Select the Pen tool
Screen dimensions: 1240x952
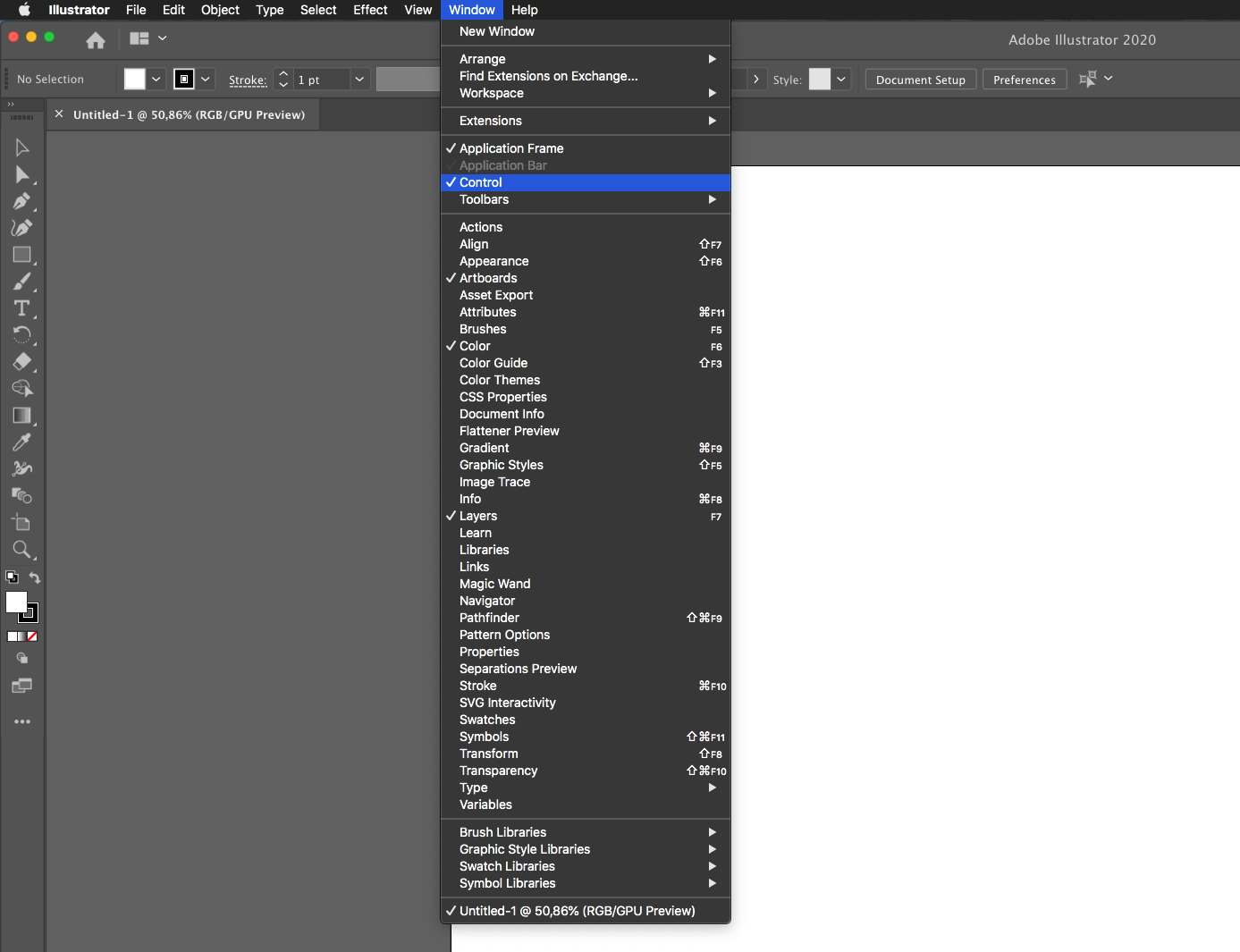(x=22, y=201)
